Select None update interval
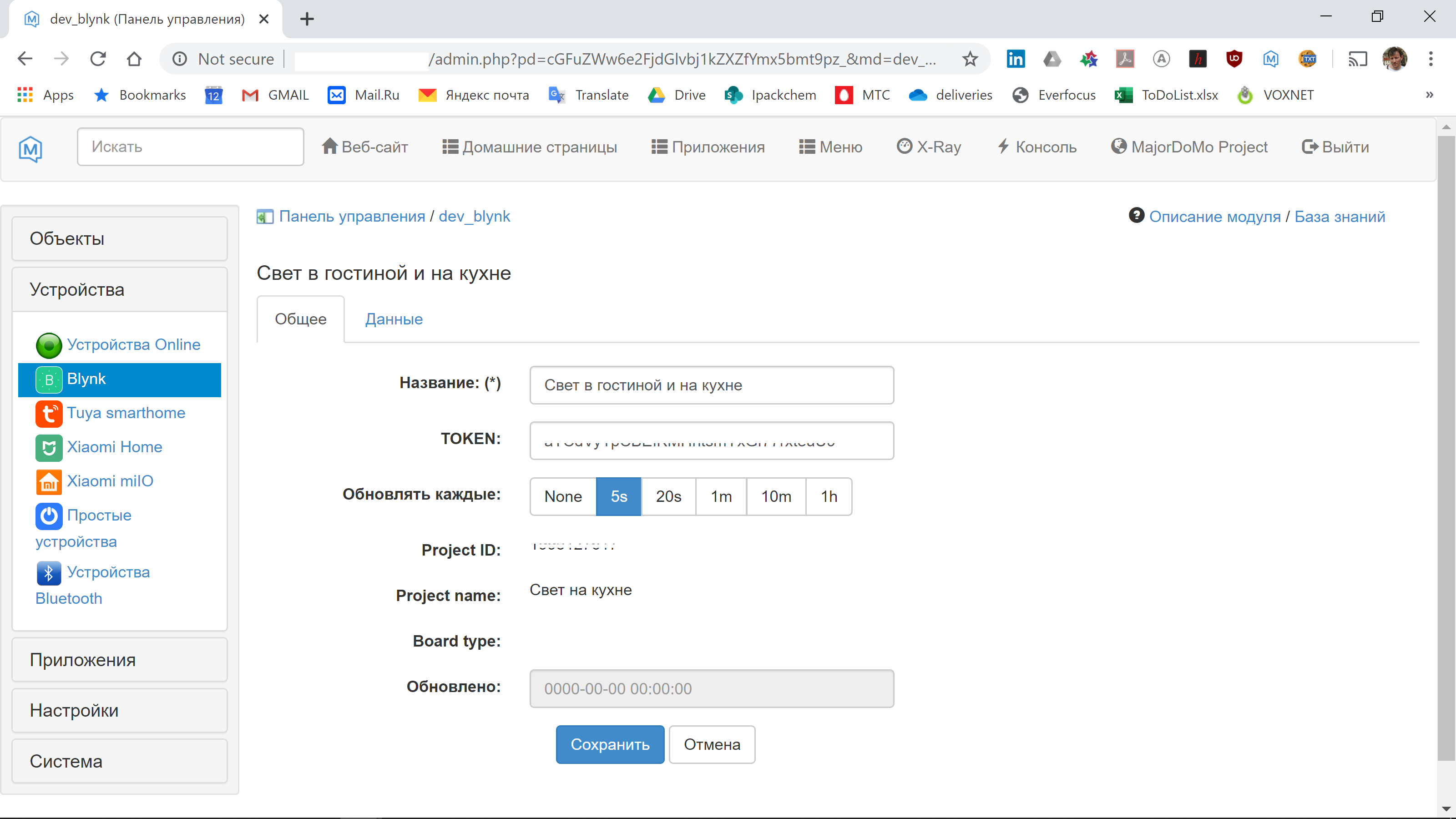This screenshot has width=1456, height=819. click(563, 496)
